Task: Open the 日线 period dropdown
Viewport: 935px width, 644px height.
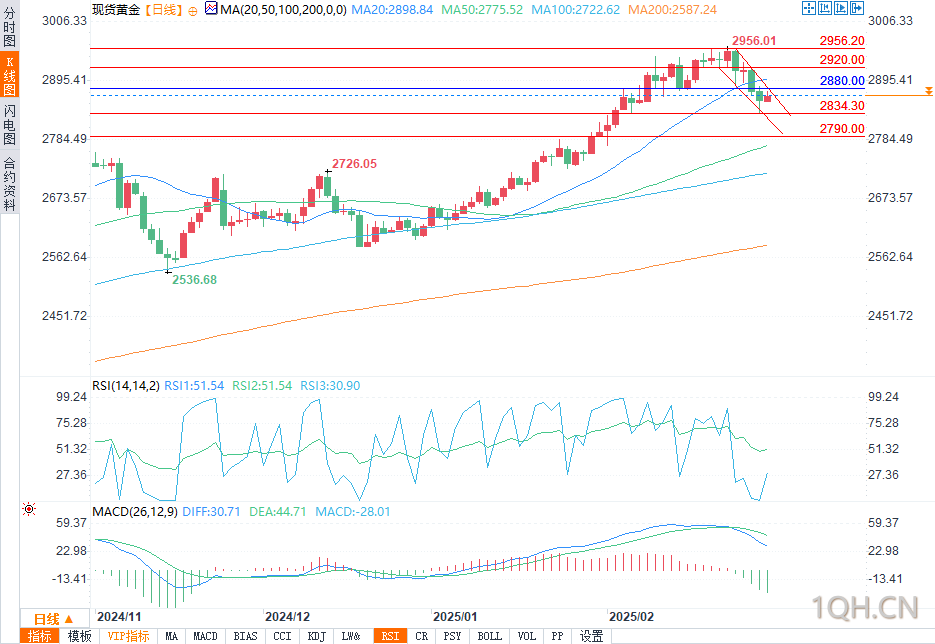Action: [x=54, y=619]
